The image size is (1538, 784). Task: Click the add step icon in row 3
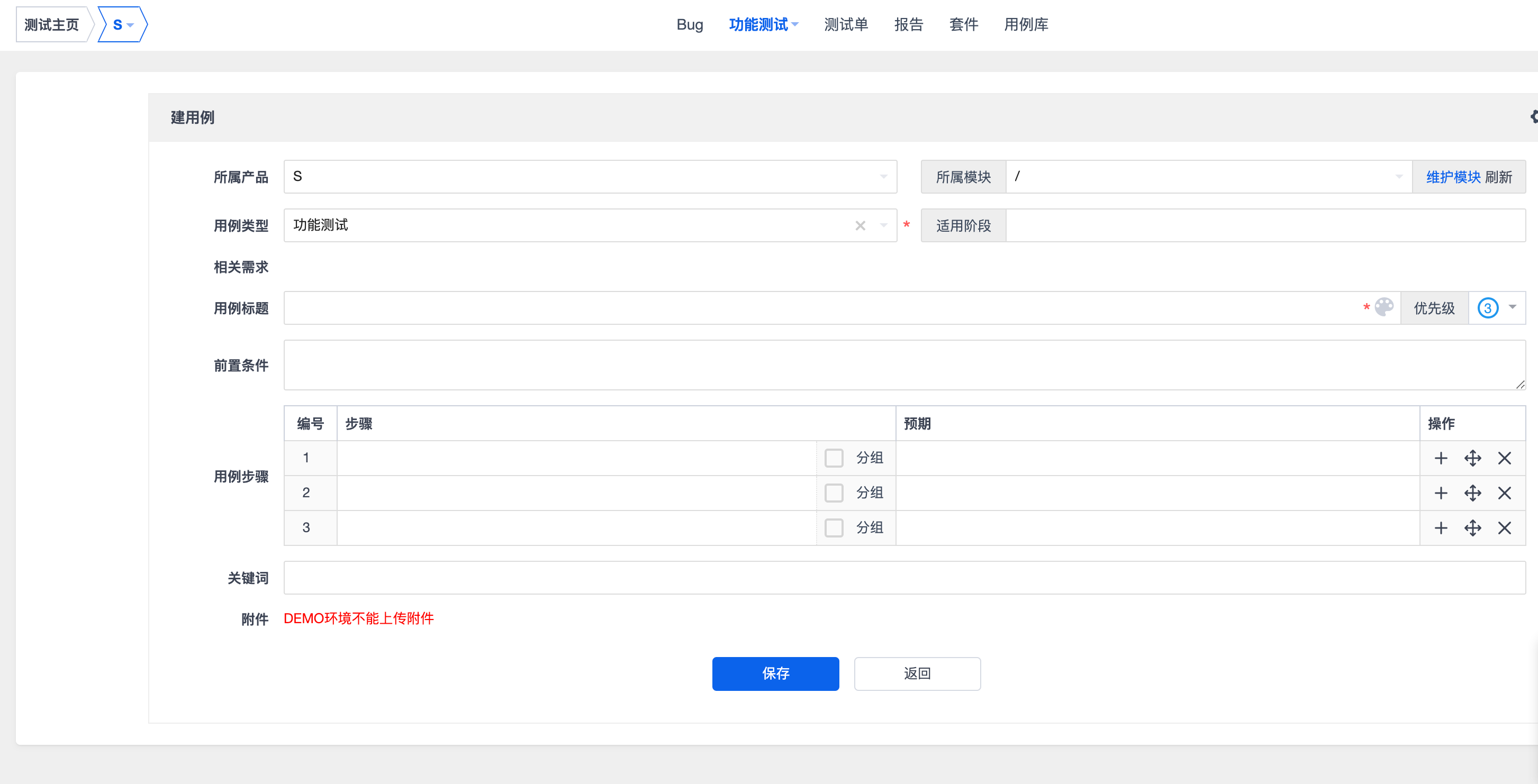pyautogui.click(x=1441, y=527)
